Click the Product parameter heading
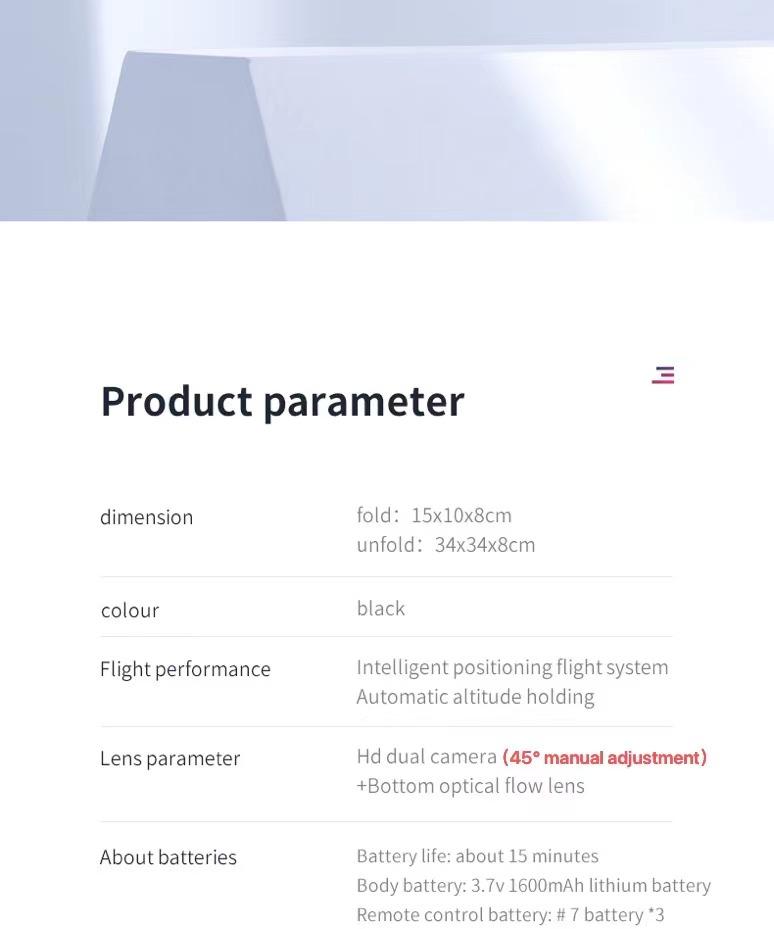774x929 pixels. point(282,401)
